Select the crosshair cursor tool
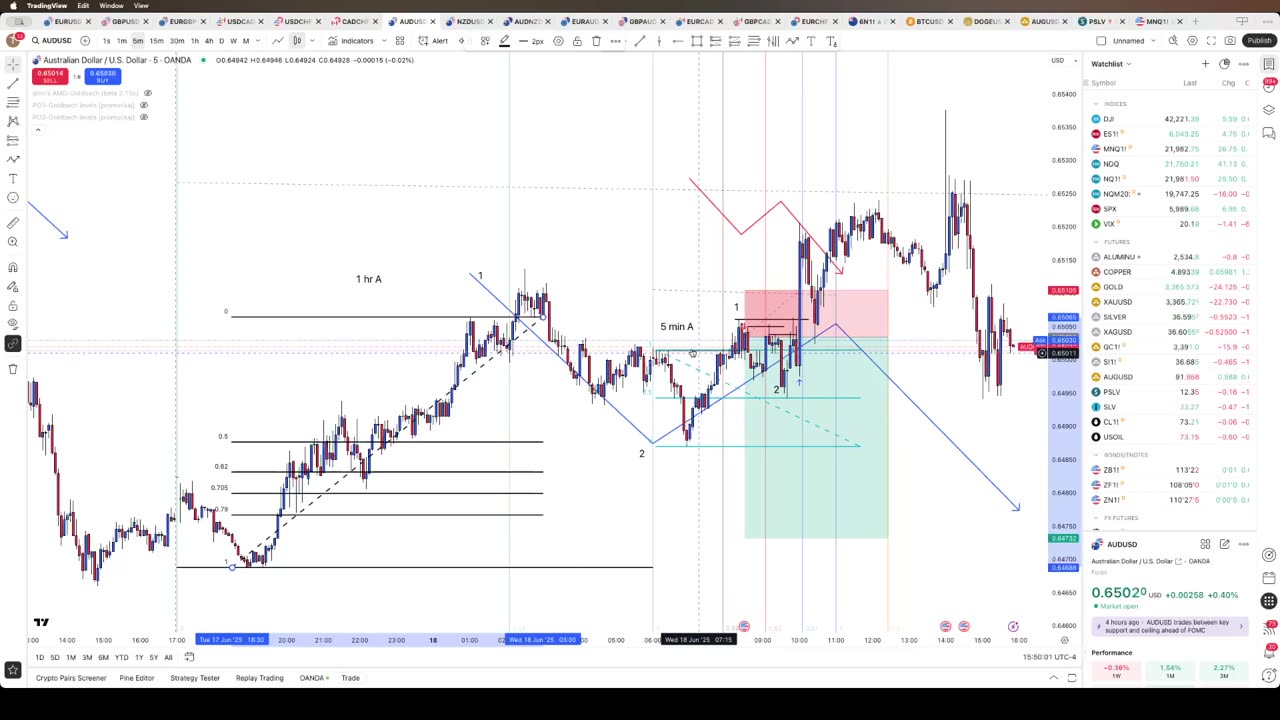 pyautogui.click(x=13, y=64)
